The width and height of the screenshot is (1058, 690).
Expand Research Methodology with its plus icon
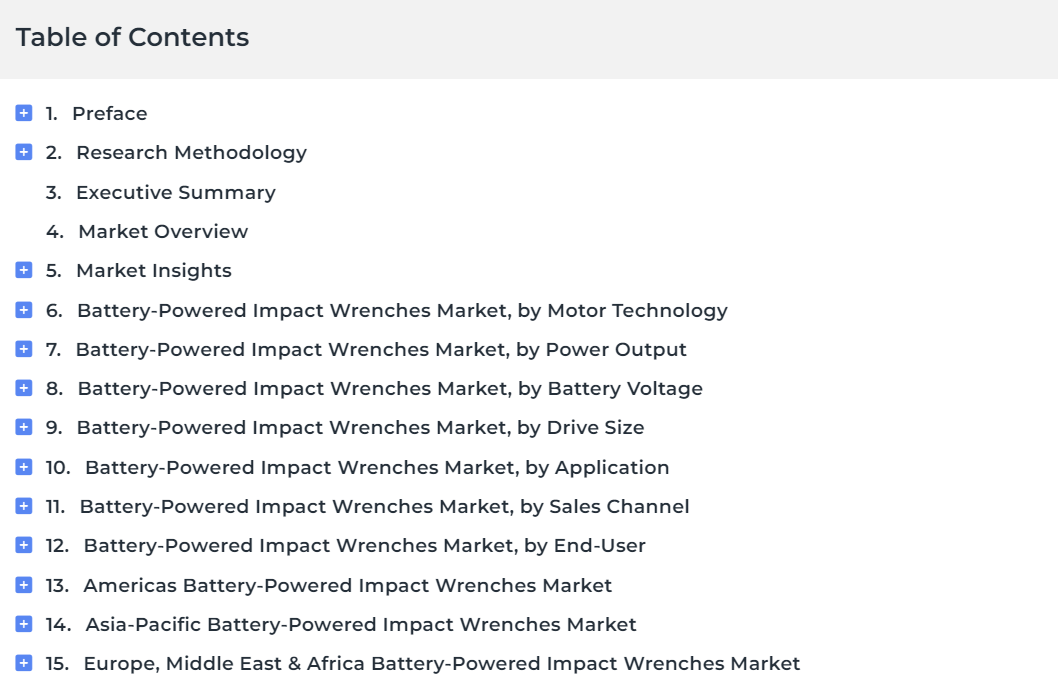click(24, 152)
